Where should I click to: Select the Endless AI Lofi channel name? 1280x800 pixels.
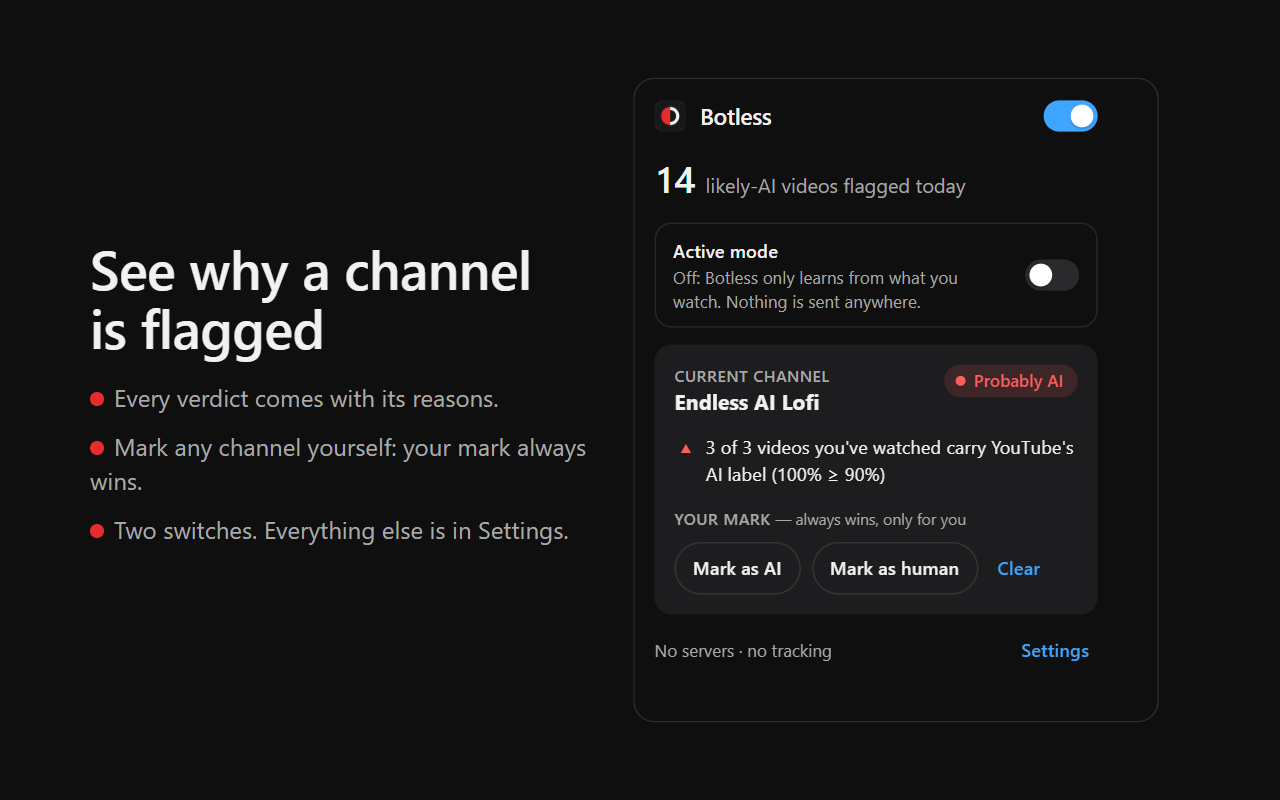(746, 403)
